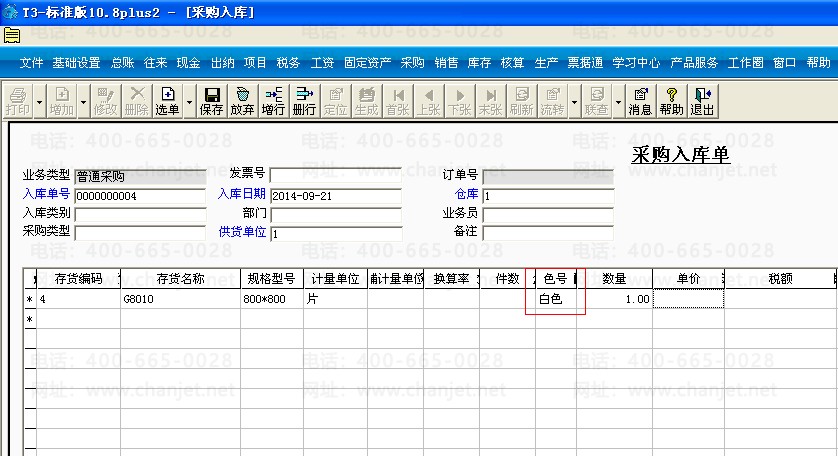Image resolution: width=838 pixels, height=456 pixels.
Task: Expand dropdown arrow next to 流转
Action: [x=574, y=101]
